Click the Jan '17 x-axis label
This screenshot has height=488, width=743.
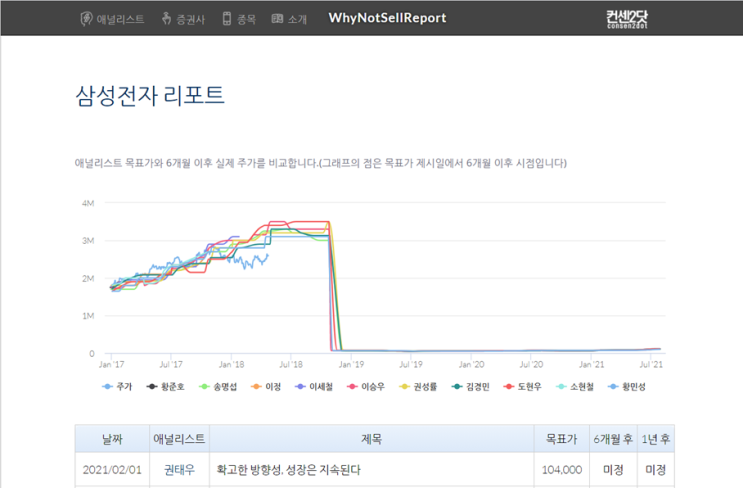point(111,364)
